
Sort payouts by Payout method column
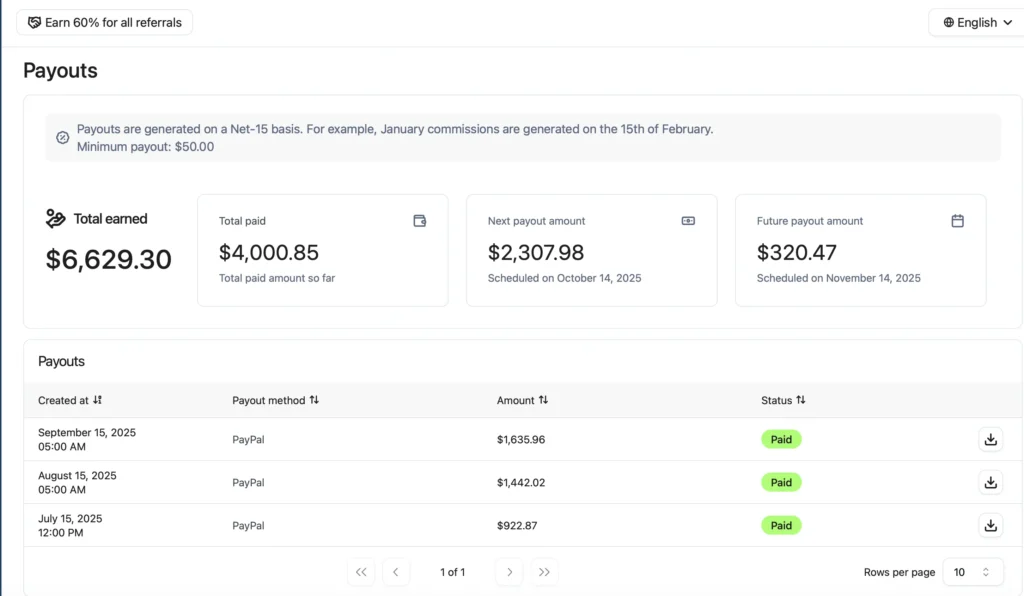314,400
